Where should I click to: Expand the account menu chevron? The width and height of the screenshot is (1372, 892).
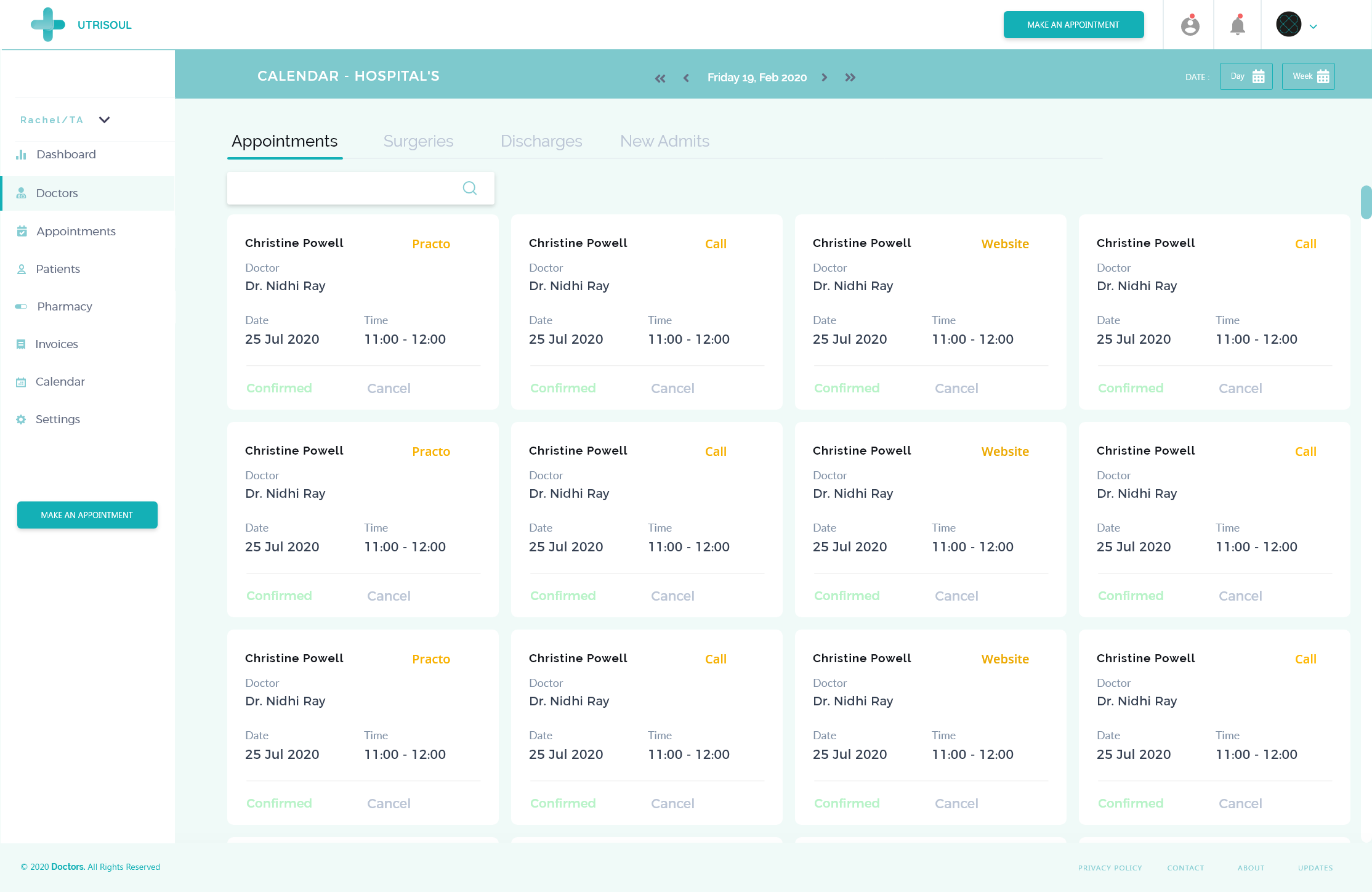[x=1313, y=26]
